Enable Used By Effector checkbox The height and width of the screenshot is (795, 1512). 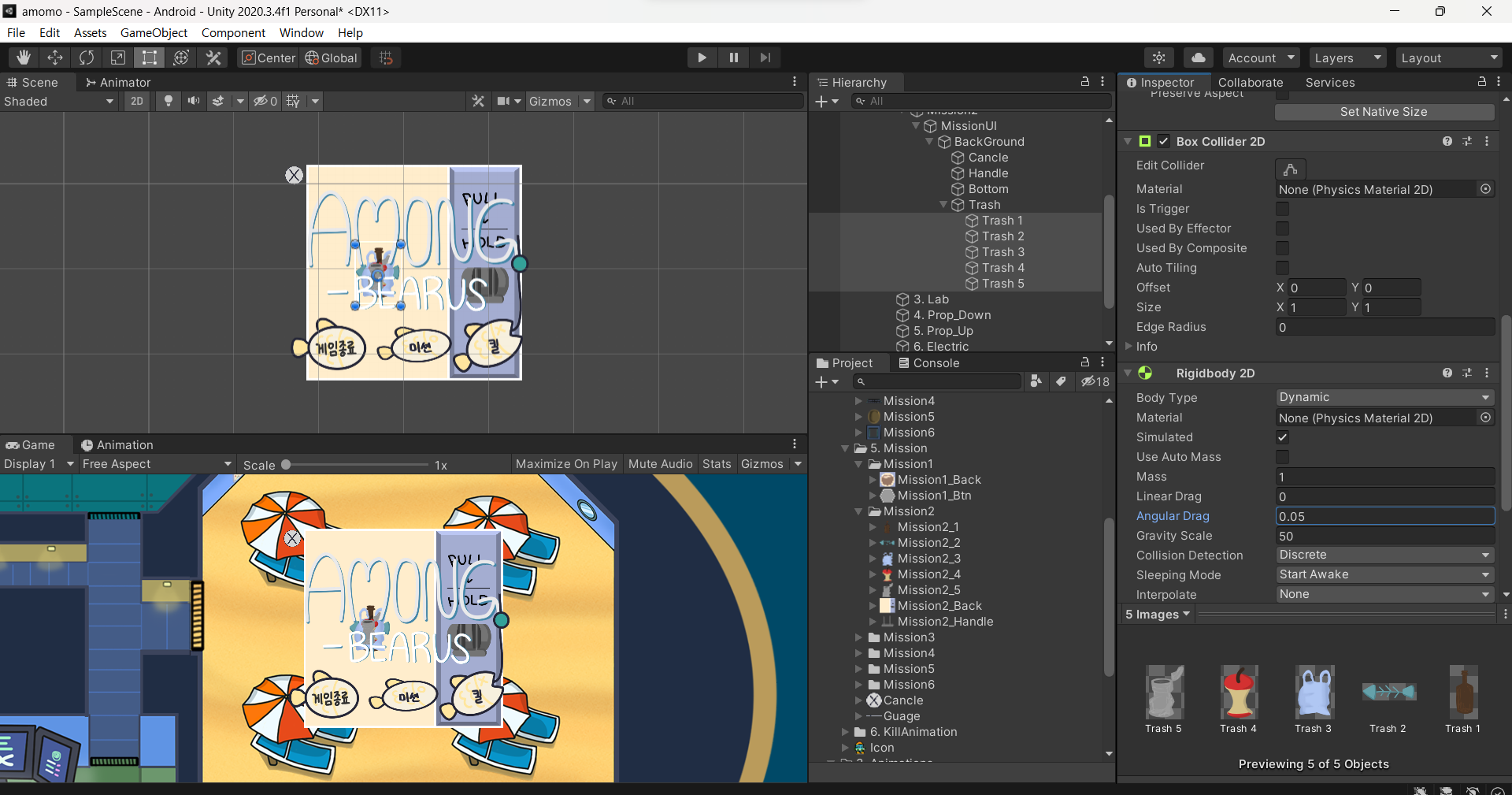tap(1282, 228)
